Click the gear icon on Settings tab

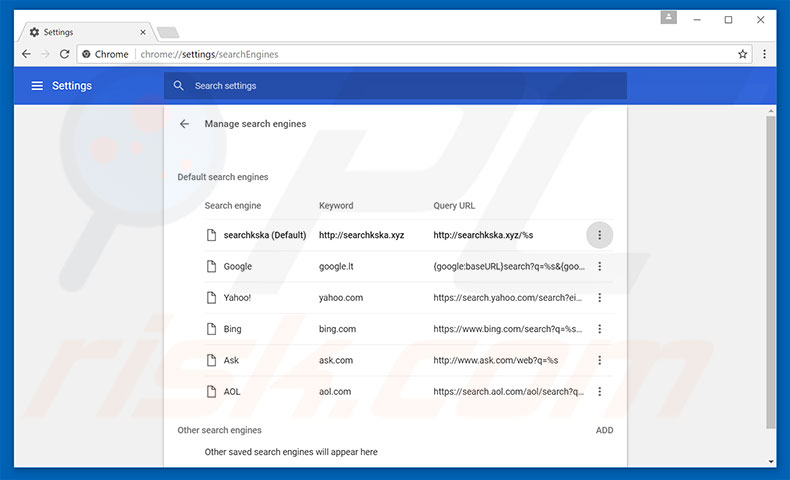(34, 32)
